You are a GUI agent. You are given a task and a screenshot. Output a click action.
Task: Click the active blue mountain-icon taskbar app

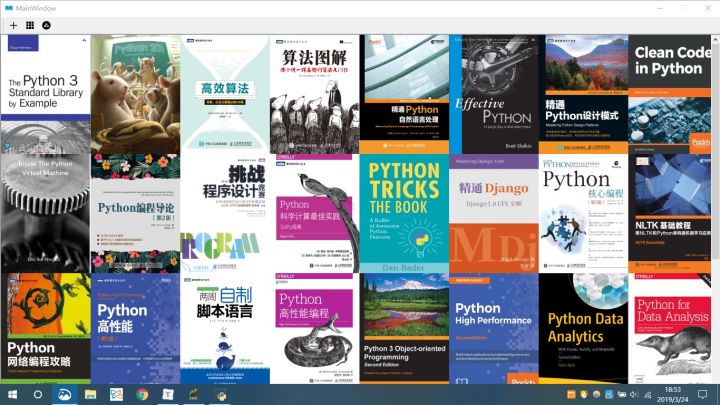pyautogui.click(x=65, y=394)
